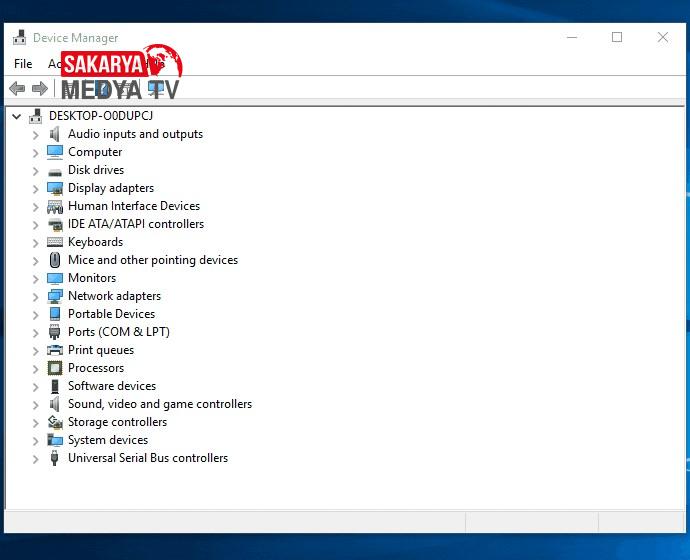The height and width of the screenshot is (560, 690).
Task: Expand the Network adapters node
Action: pos(35,296)
